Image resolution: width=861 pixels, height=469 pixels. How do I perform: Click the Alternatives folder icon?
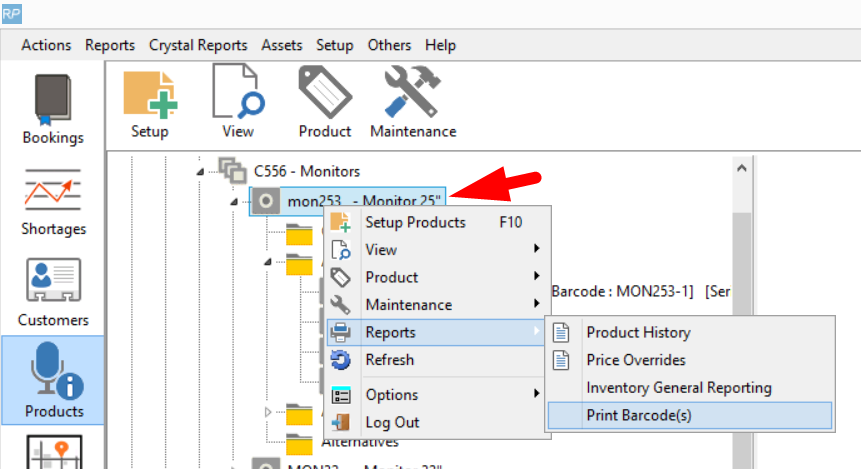tap(299, 444)
